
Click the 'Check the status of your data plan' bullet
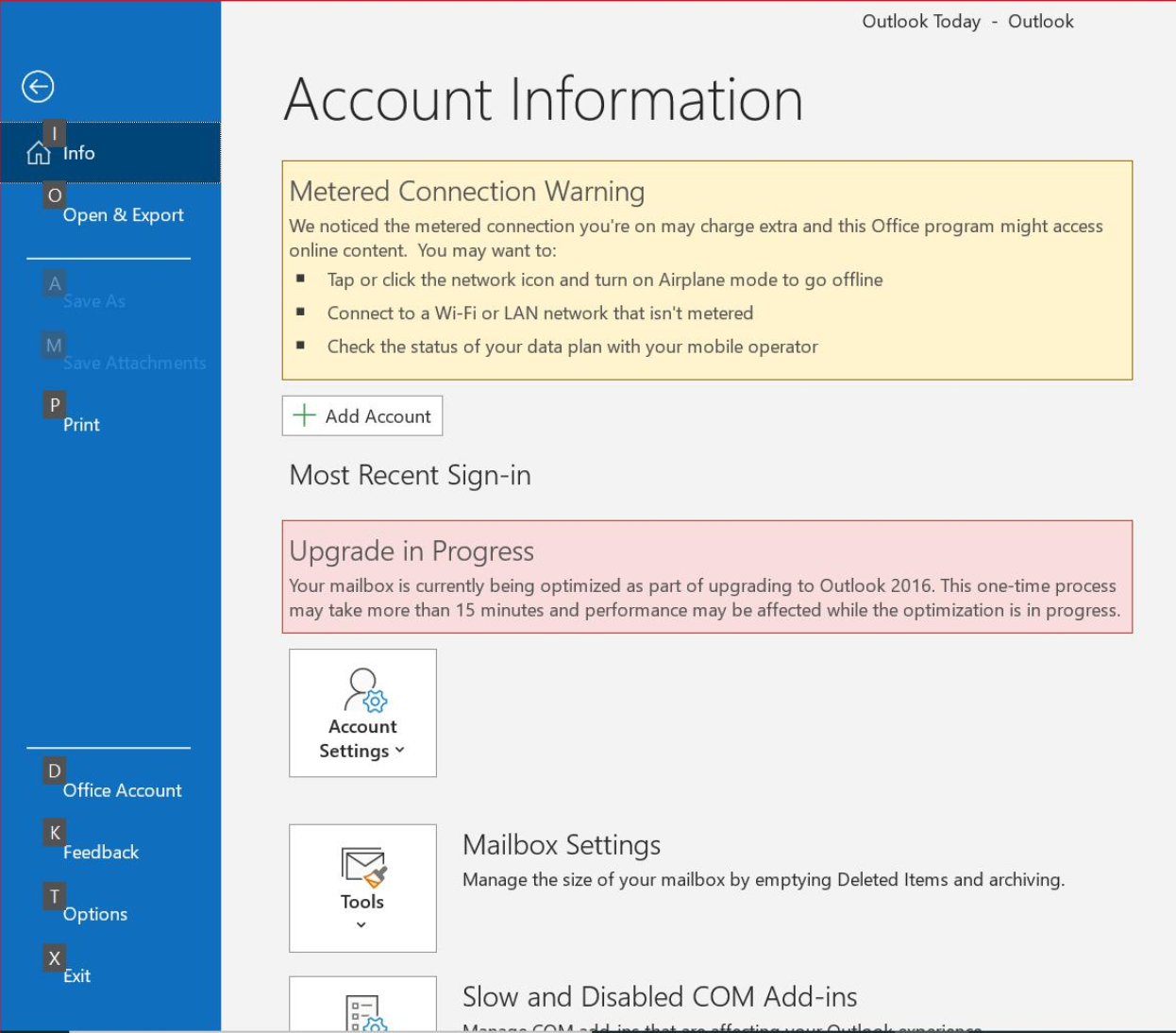(572, 347)
